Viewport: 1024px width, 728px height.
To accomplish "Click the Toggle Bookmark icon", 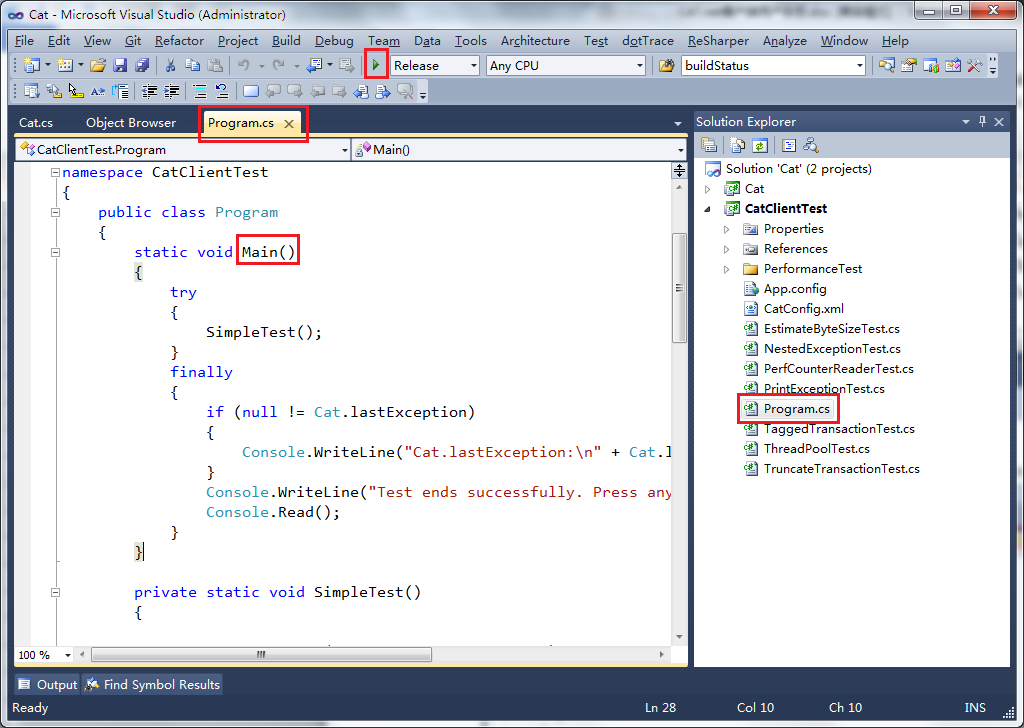I will [x=251, y=91].
